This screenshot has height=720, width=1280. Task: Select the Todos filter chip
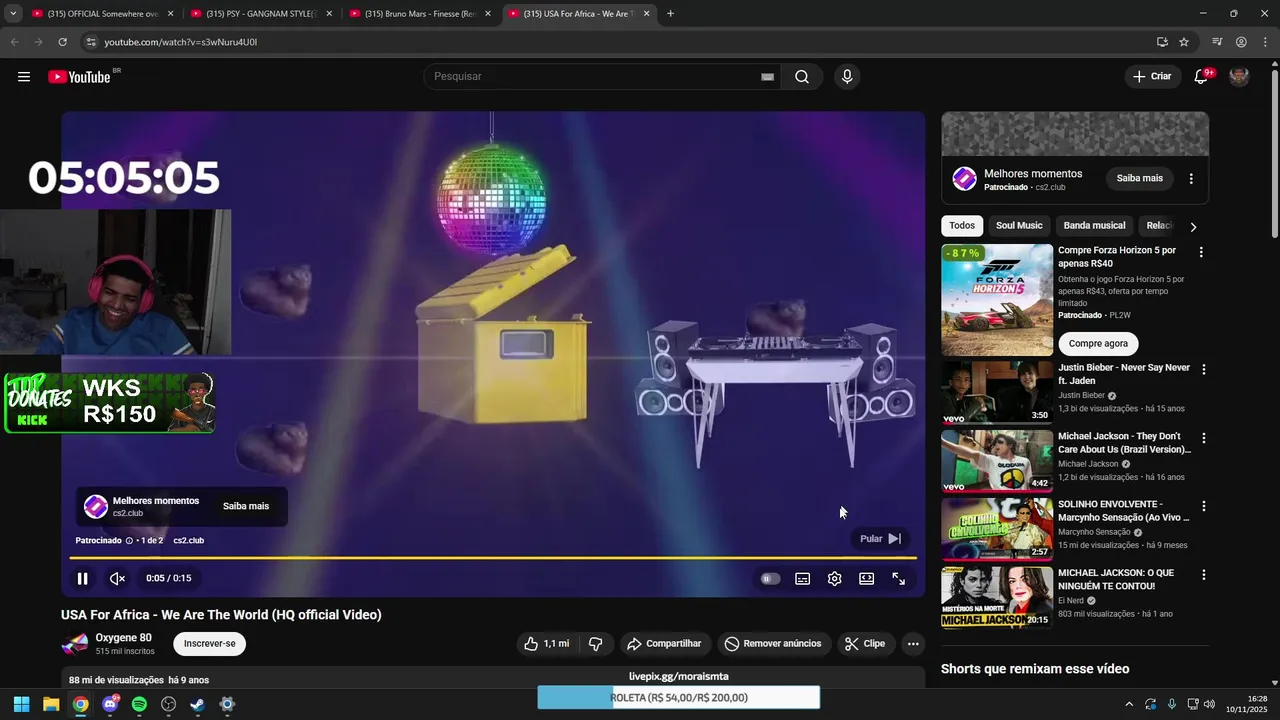tap(962, 226)
